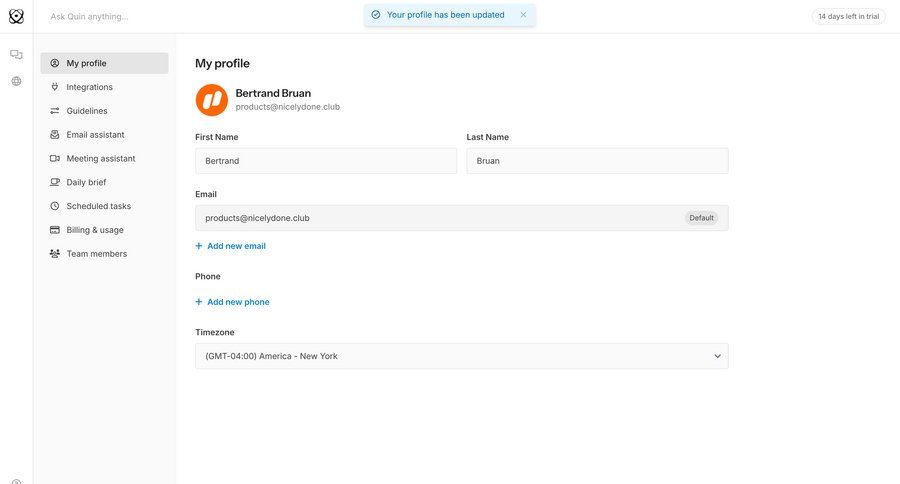This screenshot has height=484, width=900.
Task: Navigate to Scheduled tasks
Action: pos(98,206)
